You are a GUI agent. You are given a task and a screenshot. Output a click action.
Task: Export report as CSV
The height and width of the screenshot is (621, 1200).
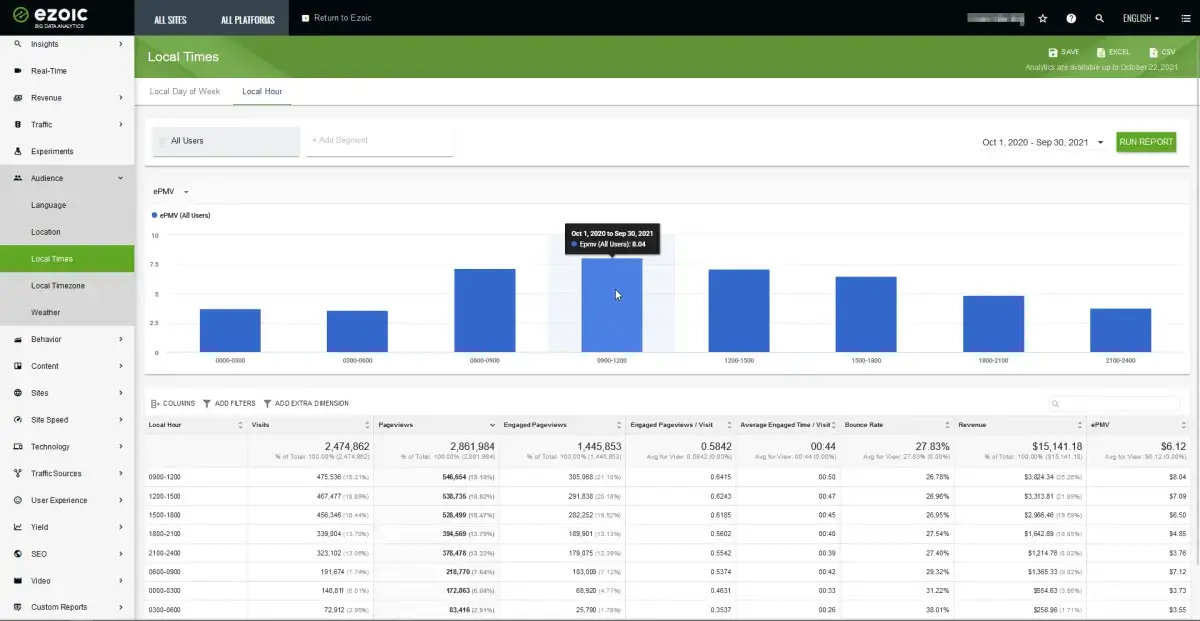[1162, 52]
